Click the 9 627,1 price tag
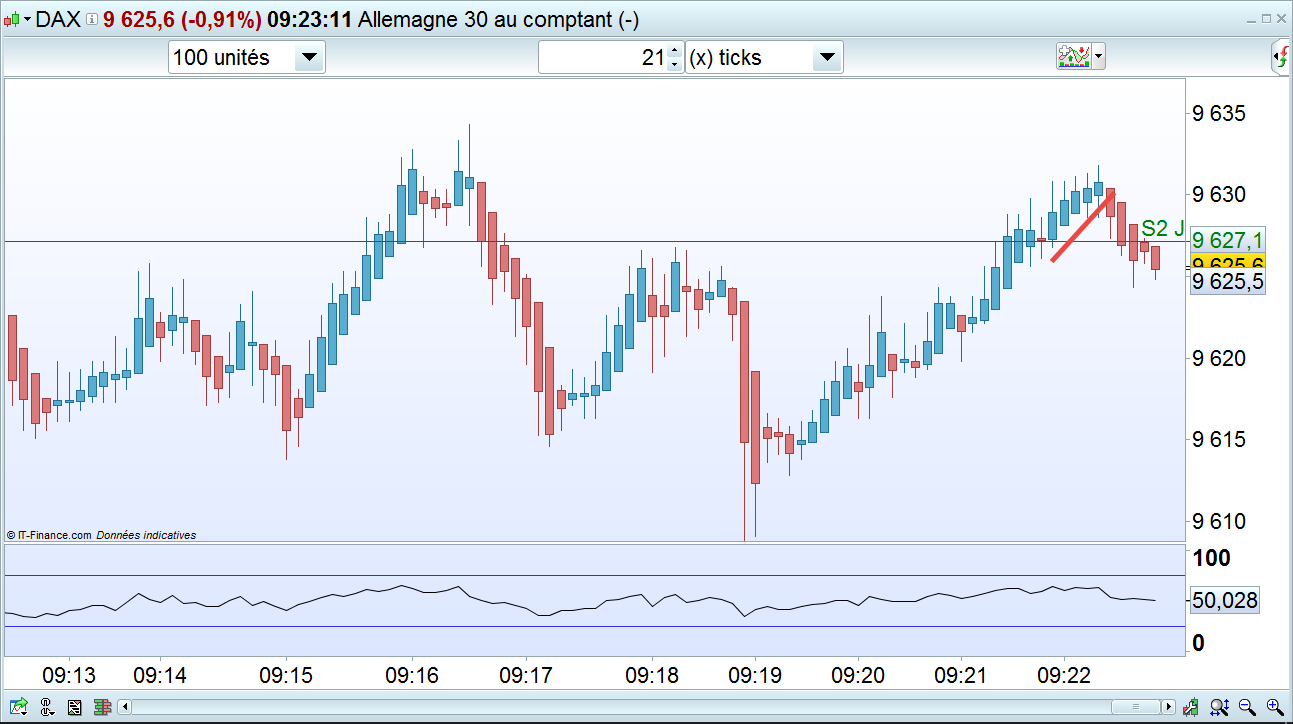The height and width of the screenshot is (724, 1293). [1229, 240]
